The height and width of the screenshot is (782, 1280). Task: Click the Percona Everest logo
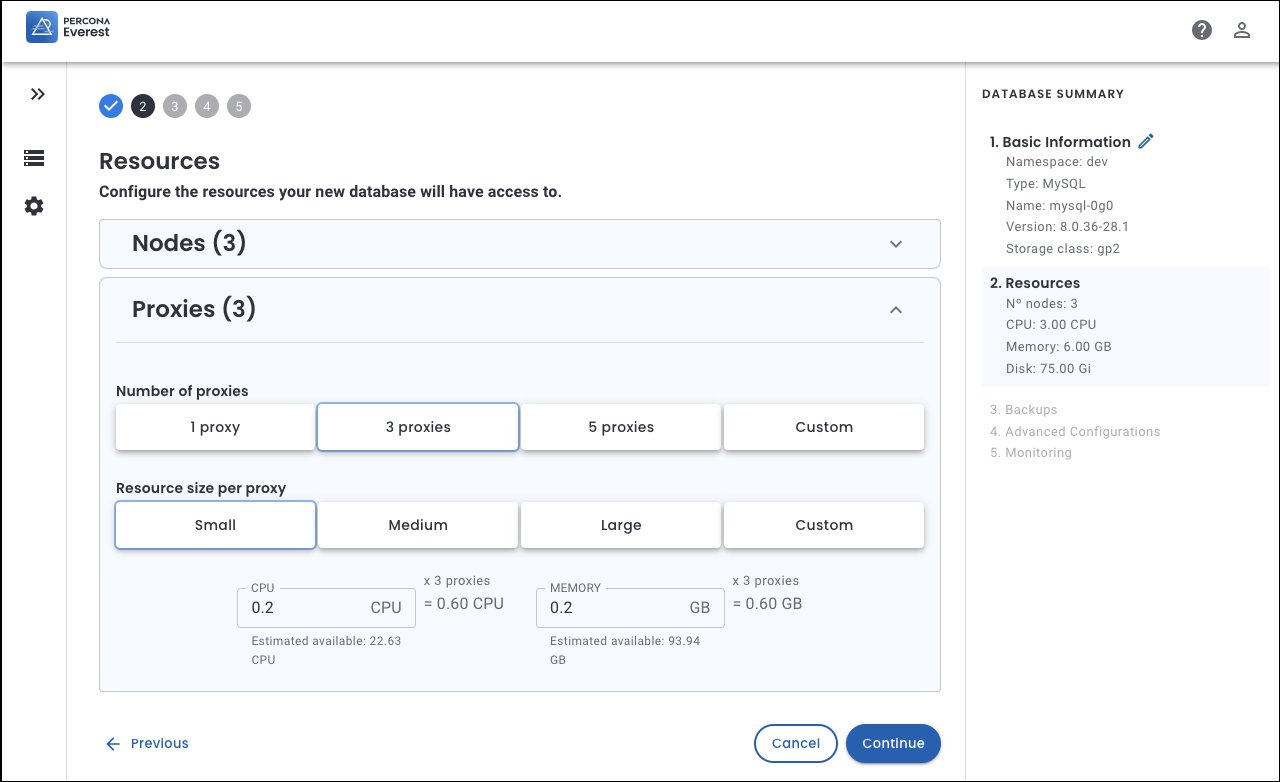pyautogui.click(x=68, y=28)
